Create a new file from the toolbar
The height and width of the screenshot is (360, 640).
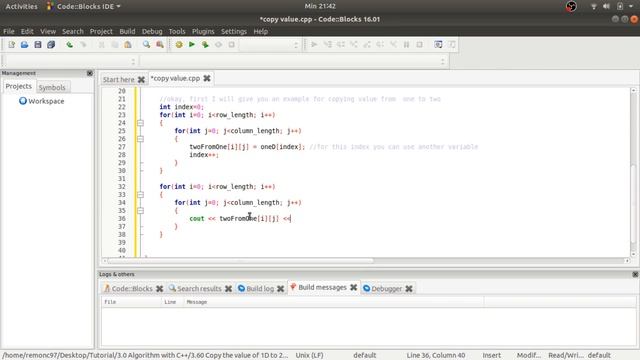pos(11,44)
